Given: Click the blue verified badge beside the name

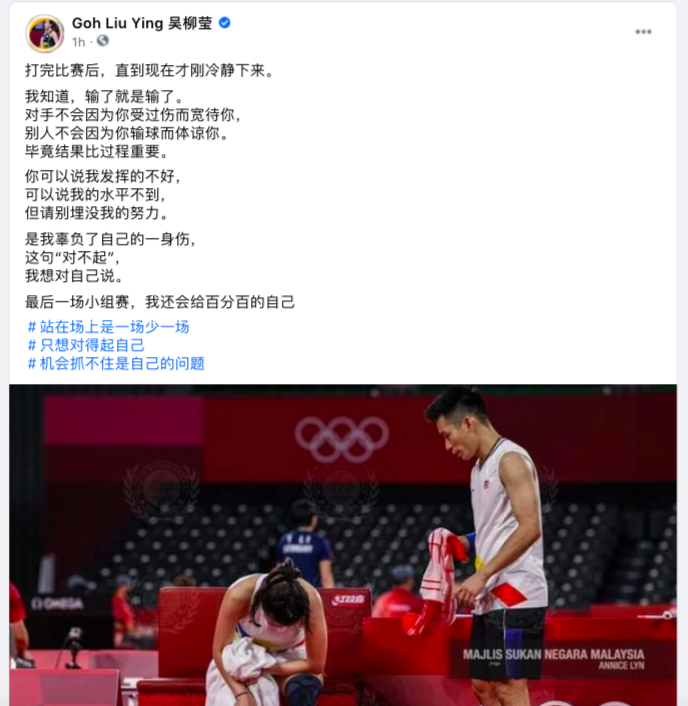Looking at the screenshot, I should [224, 23].
